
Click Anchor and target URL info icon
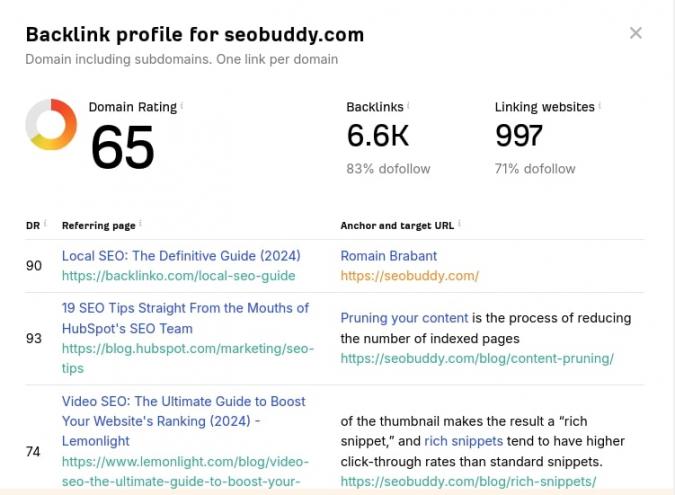(460, 225)
